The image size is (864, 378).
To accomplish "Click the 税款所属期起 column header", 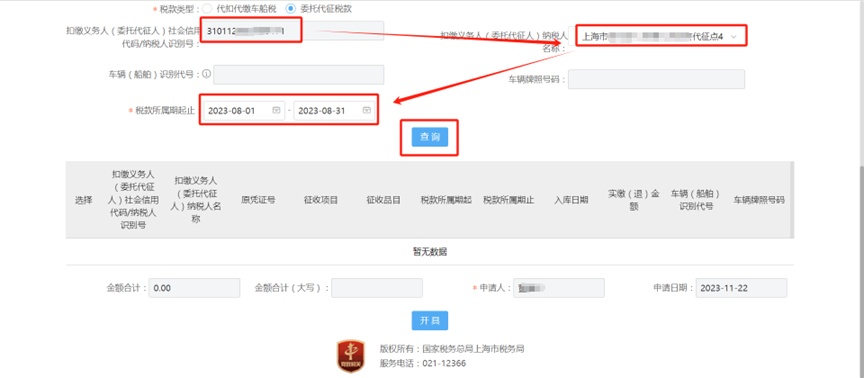I will (x=446, y=200).
